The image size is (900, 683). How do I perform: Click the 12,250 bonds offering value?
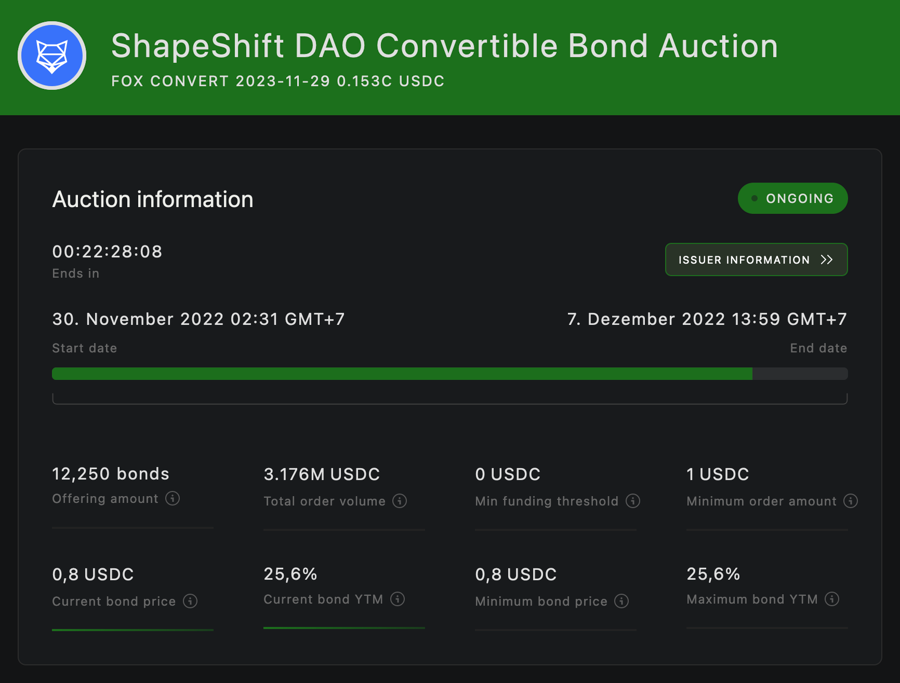point(110,474)
